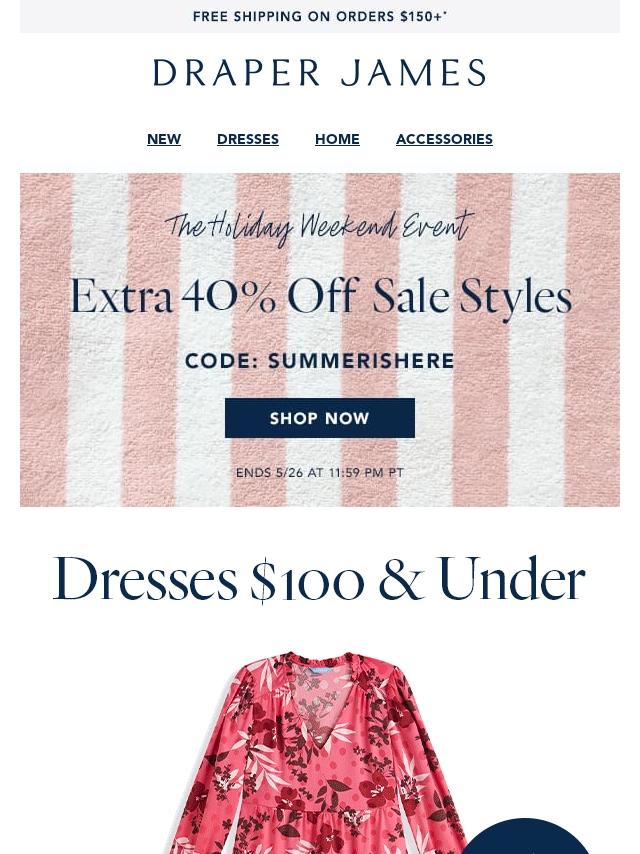The width and height of the screenshot is (640, 854).
Task: Click the CODE: SUMMERISHERE promo text
Action: (320, 361)
